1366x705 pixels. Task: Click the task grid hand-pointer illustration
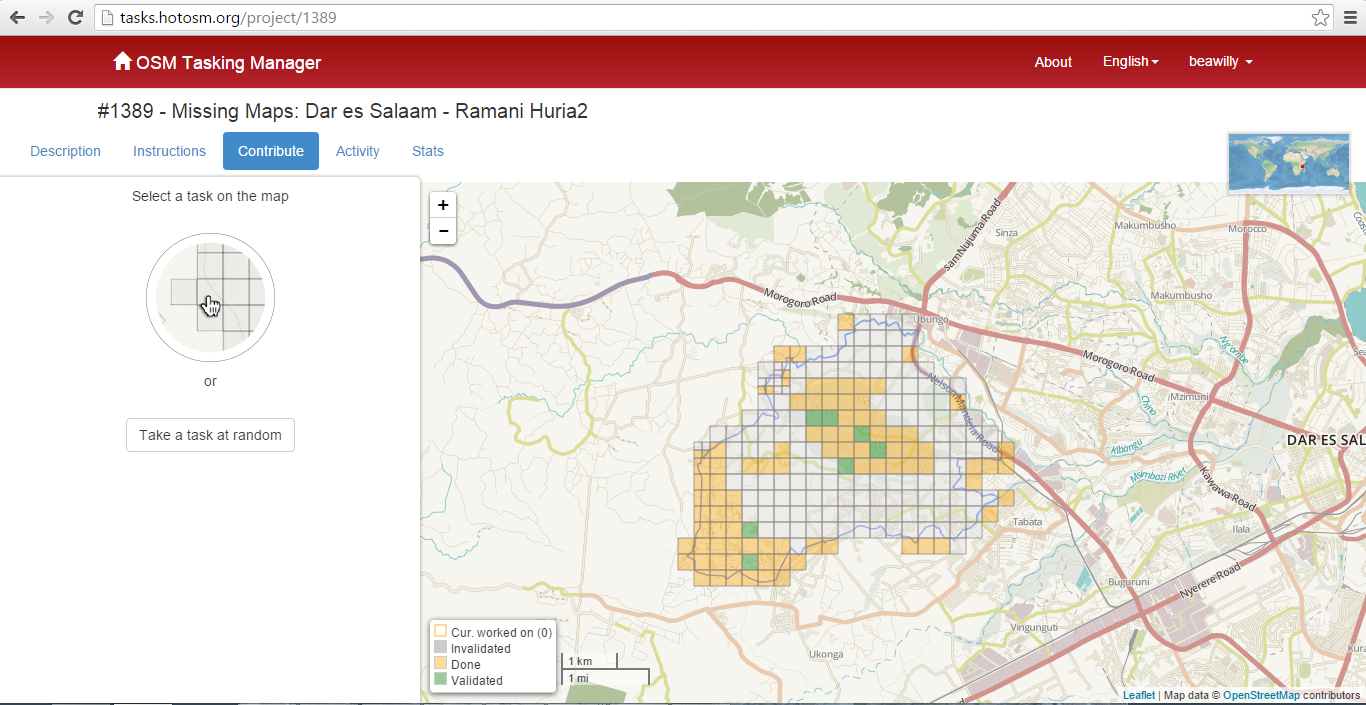[210, 298]
